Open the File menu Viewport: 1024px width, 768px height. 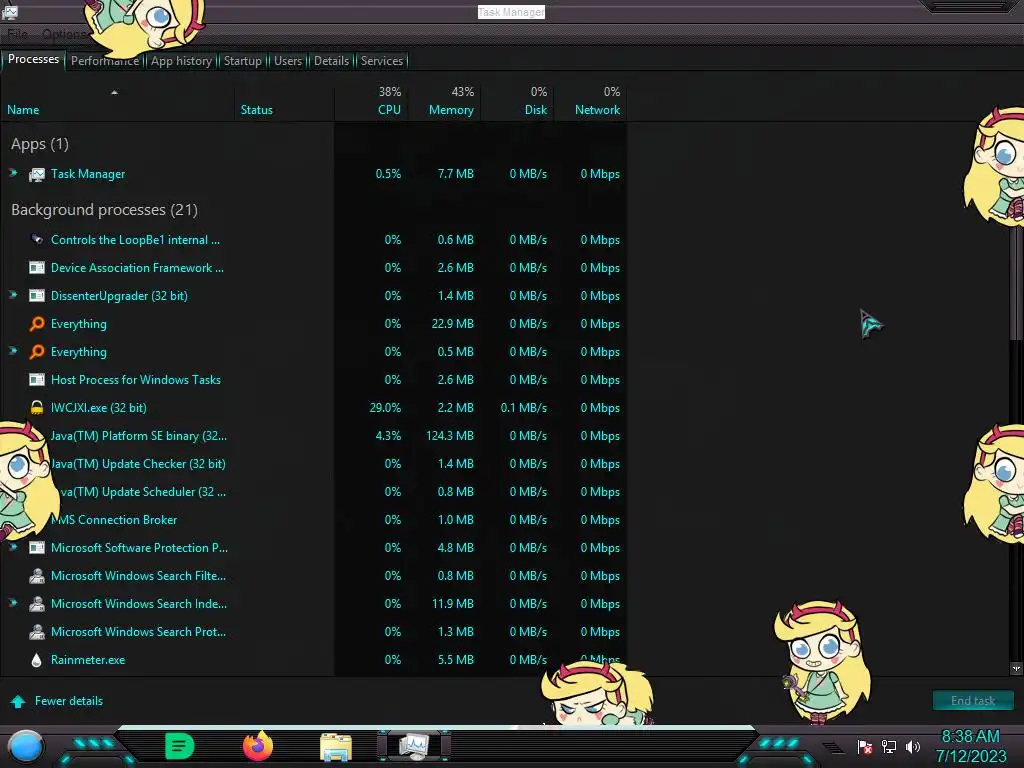18,34
